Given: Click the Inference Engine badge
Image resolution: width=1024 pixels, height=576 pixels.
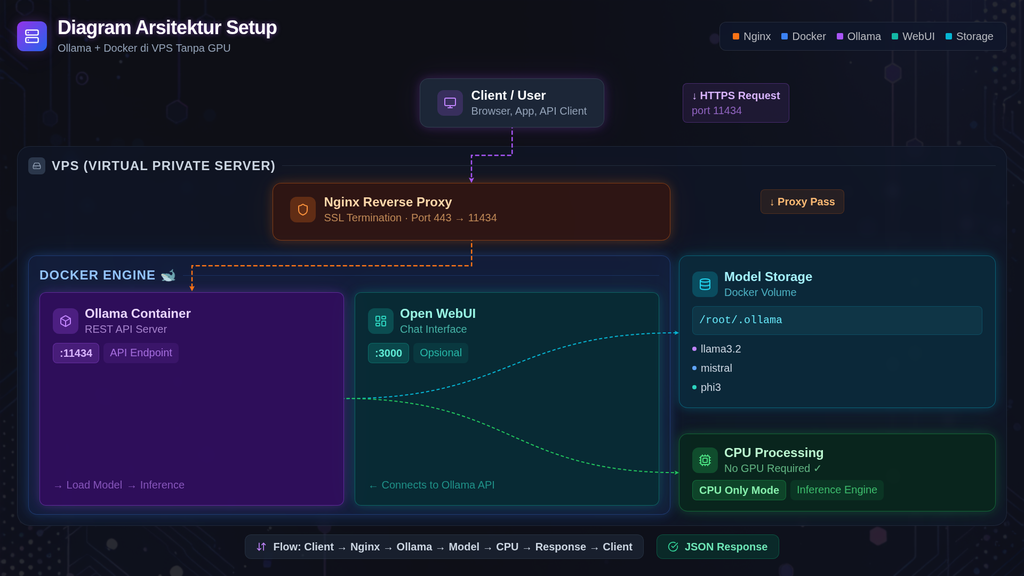Looking at the screenshot, I should point(837,490).
